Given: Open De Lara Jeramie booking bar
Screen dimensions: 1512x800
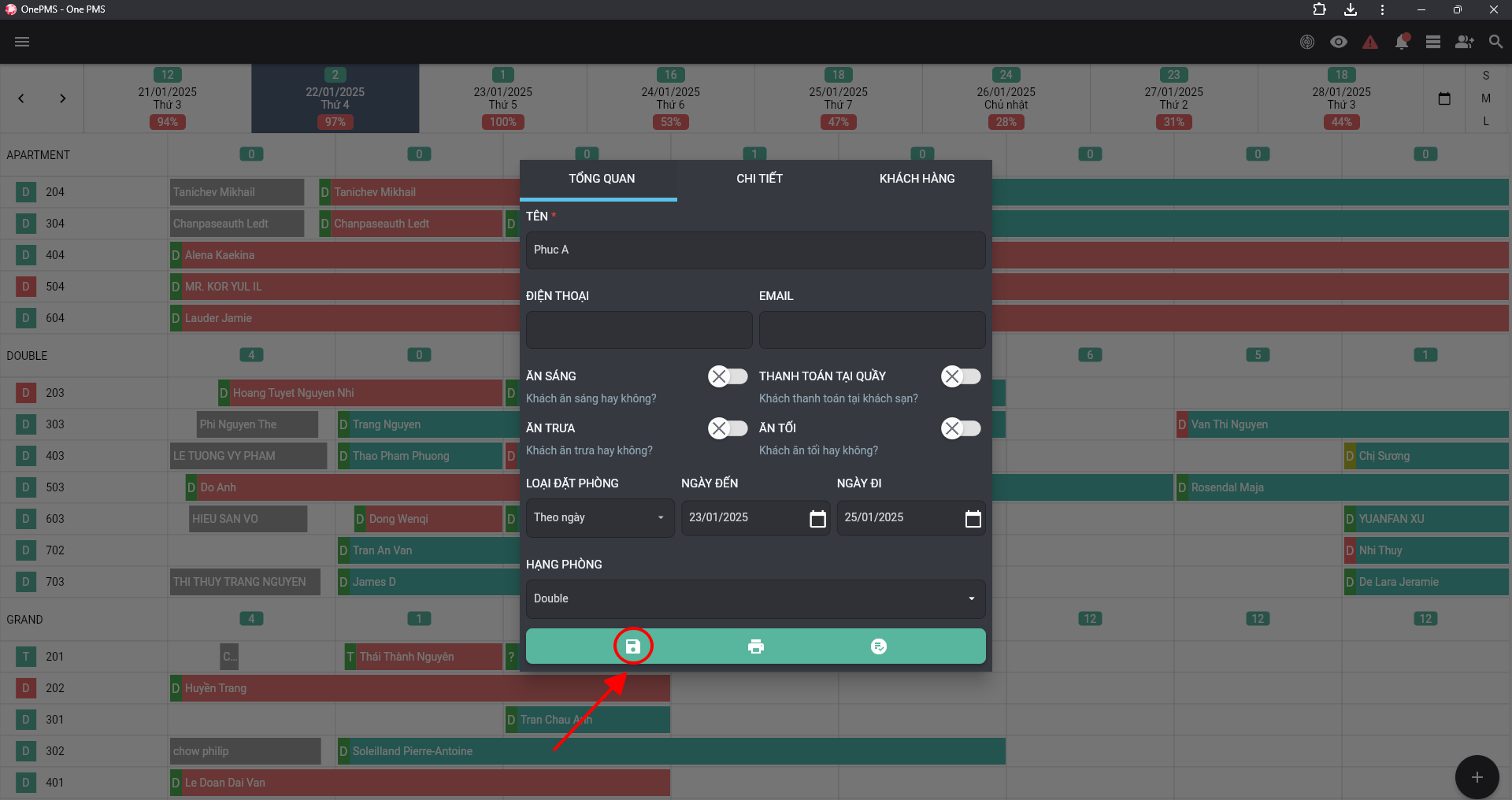Looking at the screenshot, I should point(1426,582).
